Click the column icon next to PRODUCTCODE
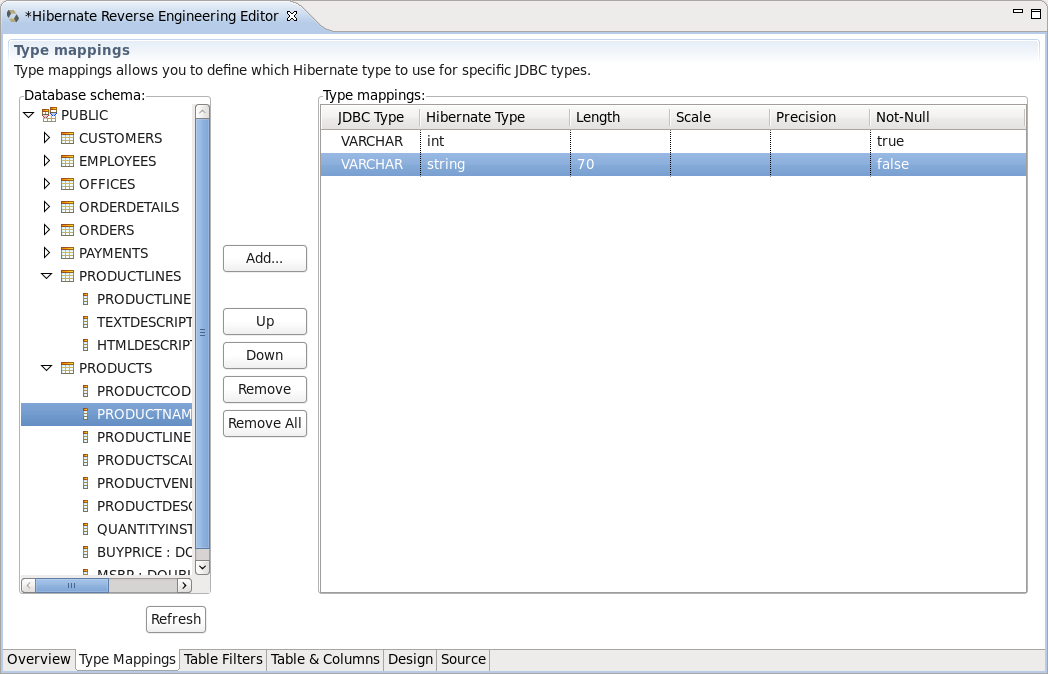 pos(85,391)
